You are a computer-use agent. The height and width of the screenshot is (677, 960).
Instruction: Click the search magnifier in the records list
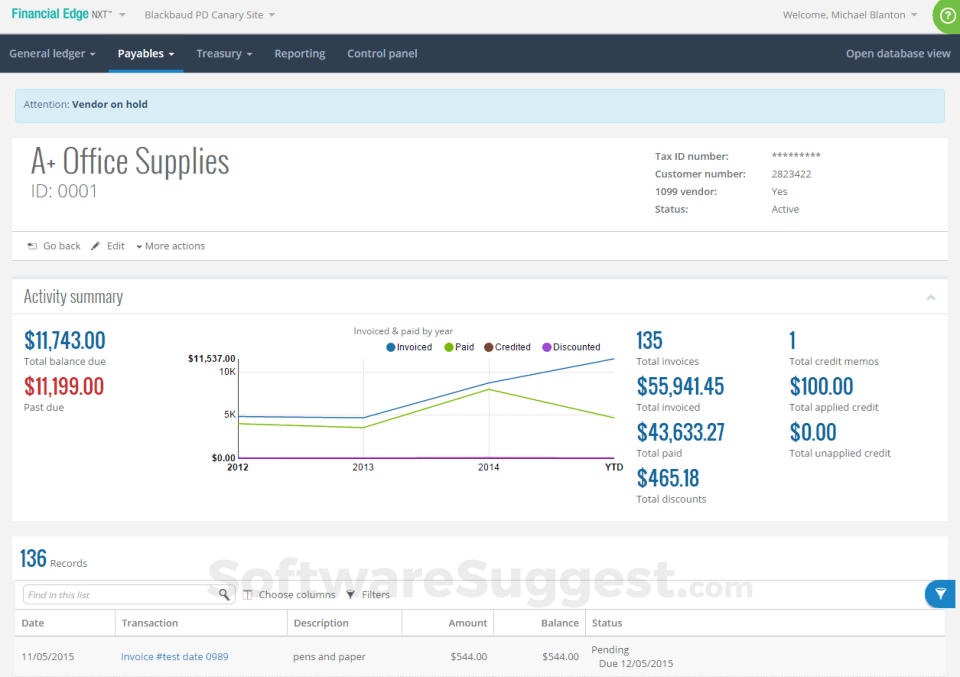tap(226, 593)
